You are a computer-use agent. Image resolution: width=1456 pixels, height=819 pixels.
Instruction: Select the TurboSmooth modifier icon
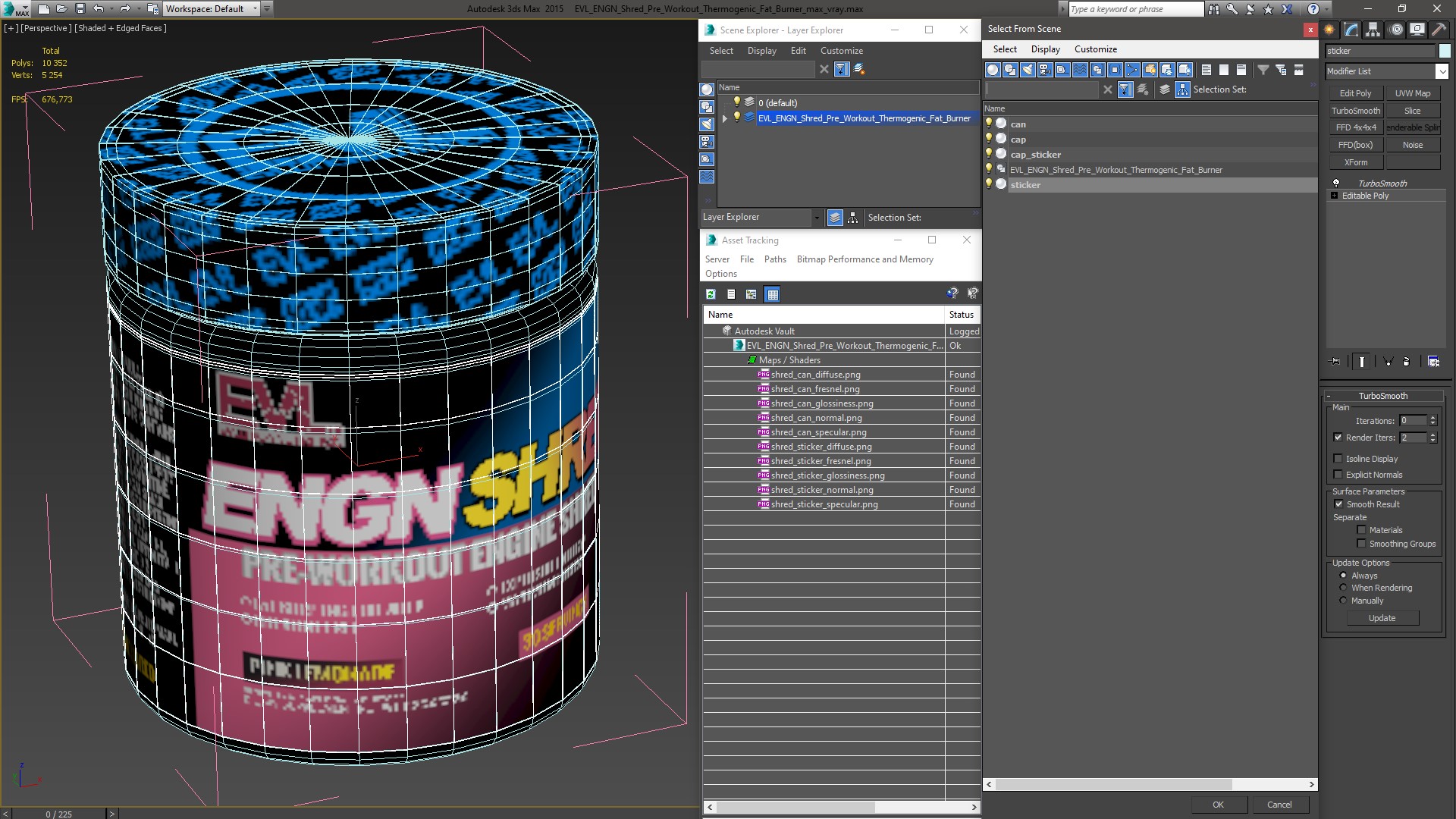pyautogui.click(x=1336, y=182)
